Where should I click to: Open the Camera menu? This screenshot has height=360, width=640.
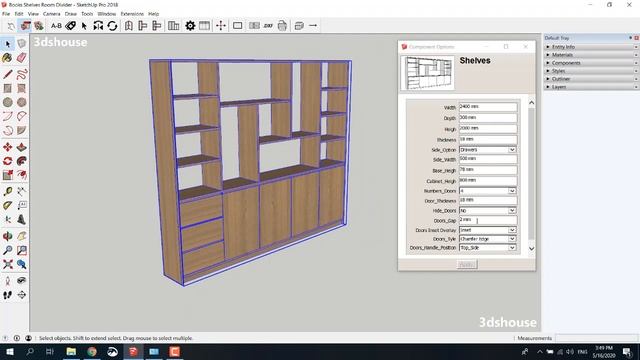click(51, 14)
